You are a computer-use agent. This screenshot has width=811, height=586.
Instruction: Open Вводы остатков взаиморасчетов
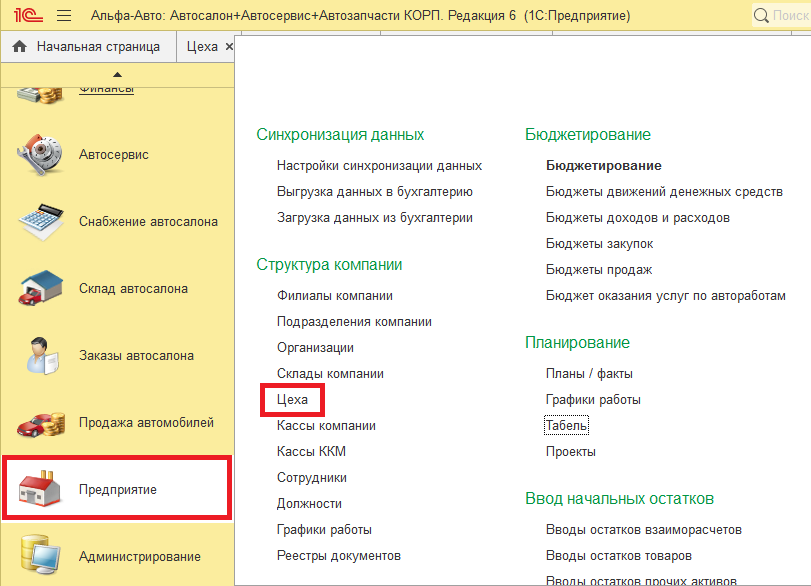[x=644, y=529]
